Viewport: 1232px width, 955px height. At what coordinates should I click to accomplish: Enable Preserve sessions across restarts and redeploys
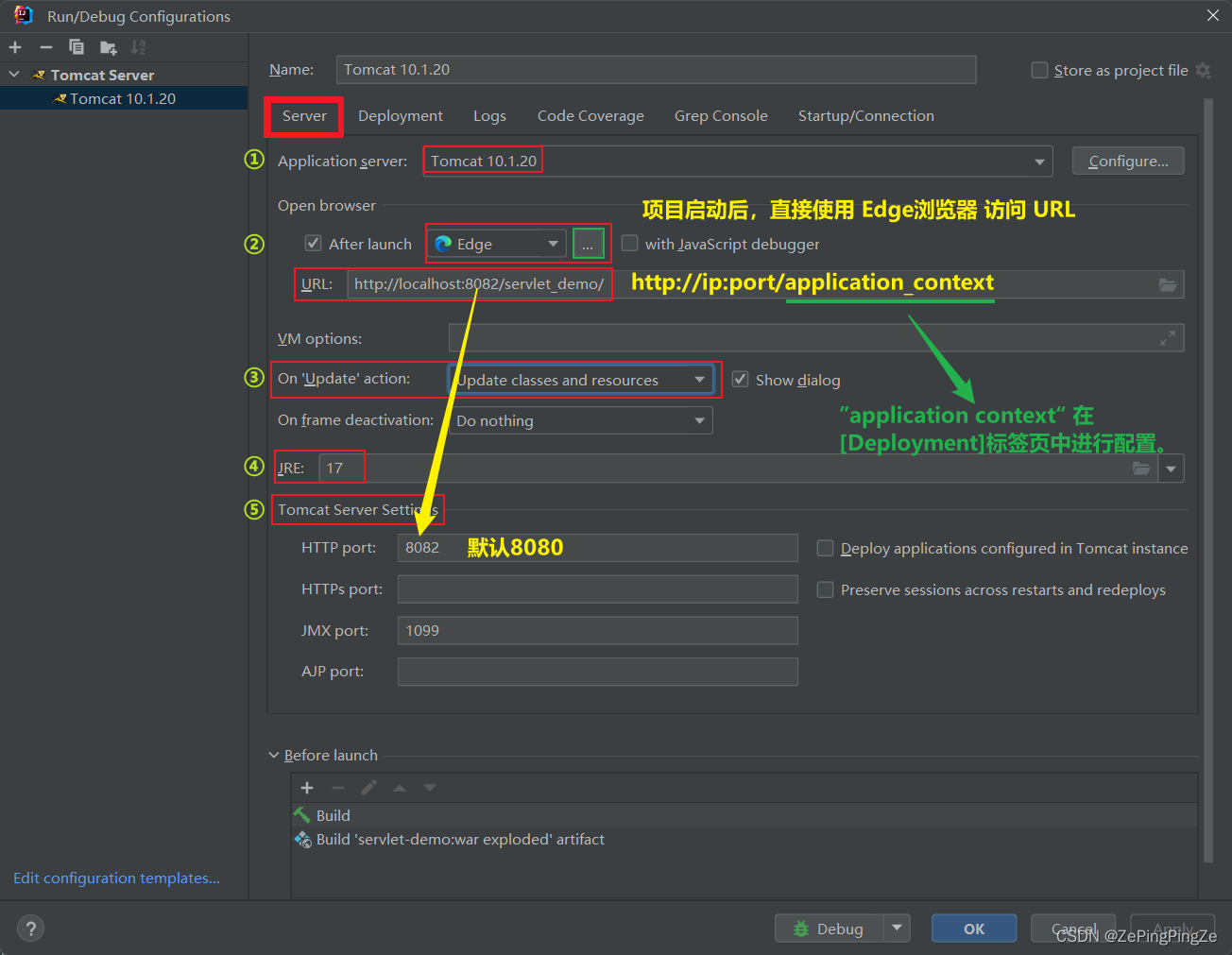[825, 589]
